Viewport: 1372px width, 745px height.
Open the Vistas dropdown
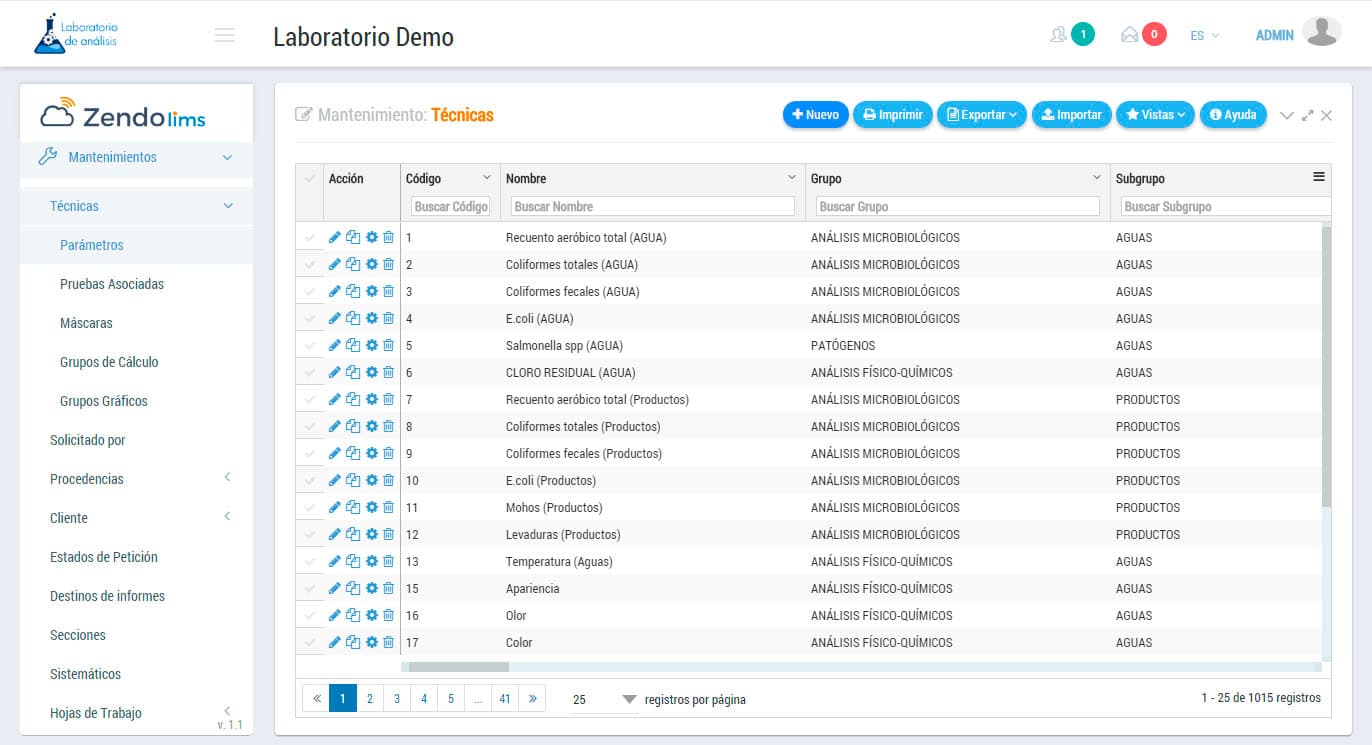[x=1155, y=115]
